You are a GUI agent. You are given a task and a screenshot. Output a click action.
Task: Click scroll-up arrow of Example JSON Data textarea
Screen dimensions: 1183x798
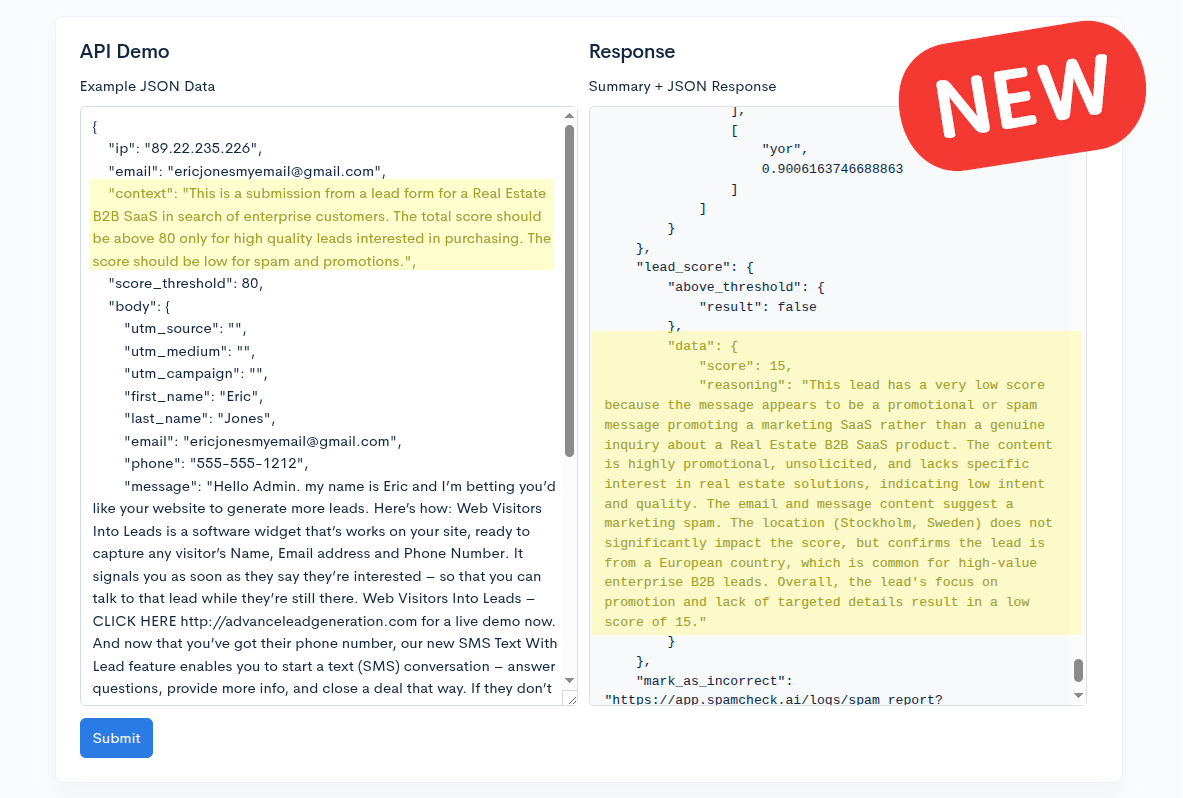pos(569,116)
